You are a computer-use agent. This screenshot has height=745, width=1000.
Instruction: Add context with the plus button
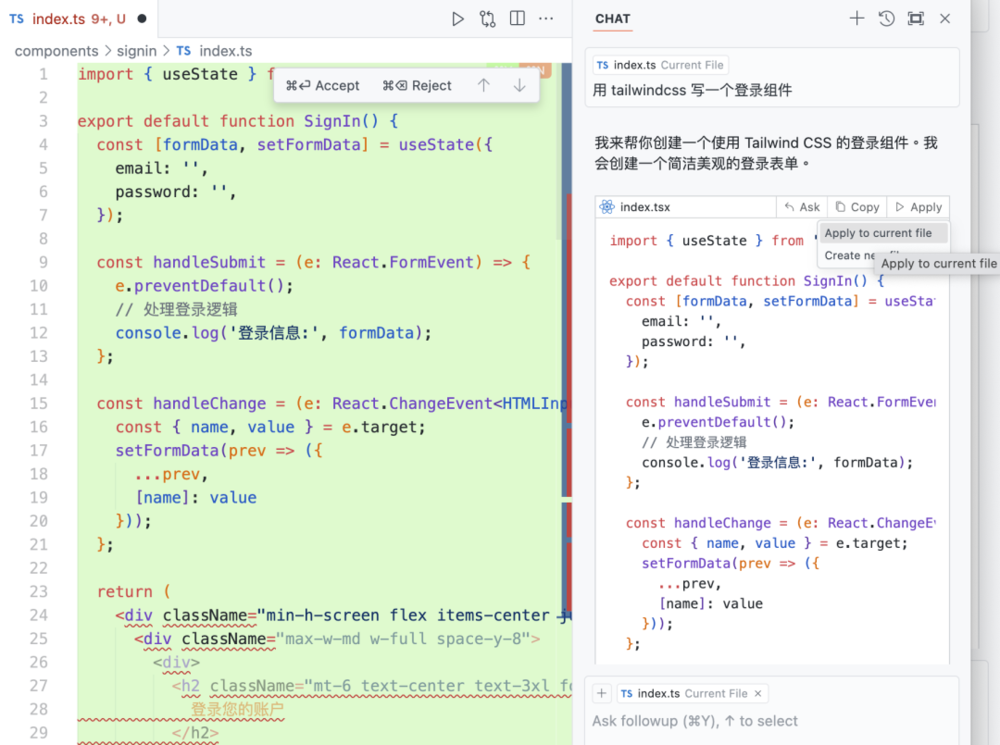[602, 693]
